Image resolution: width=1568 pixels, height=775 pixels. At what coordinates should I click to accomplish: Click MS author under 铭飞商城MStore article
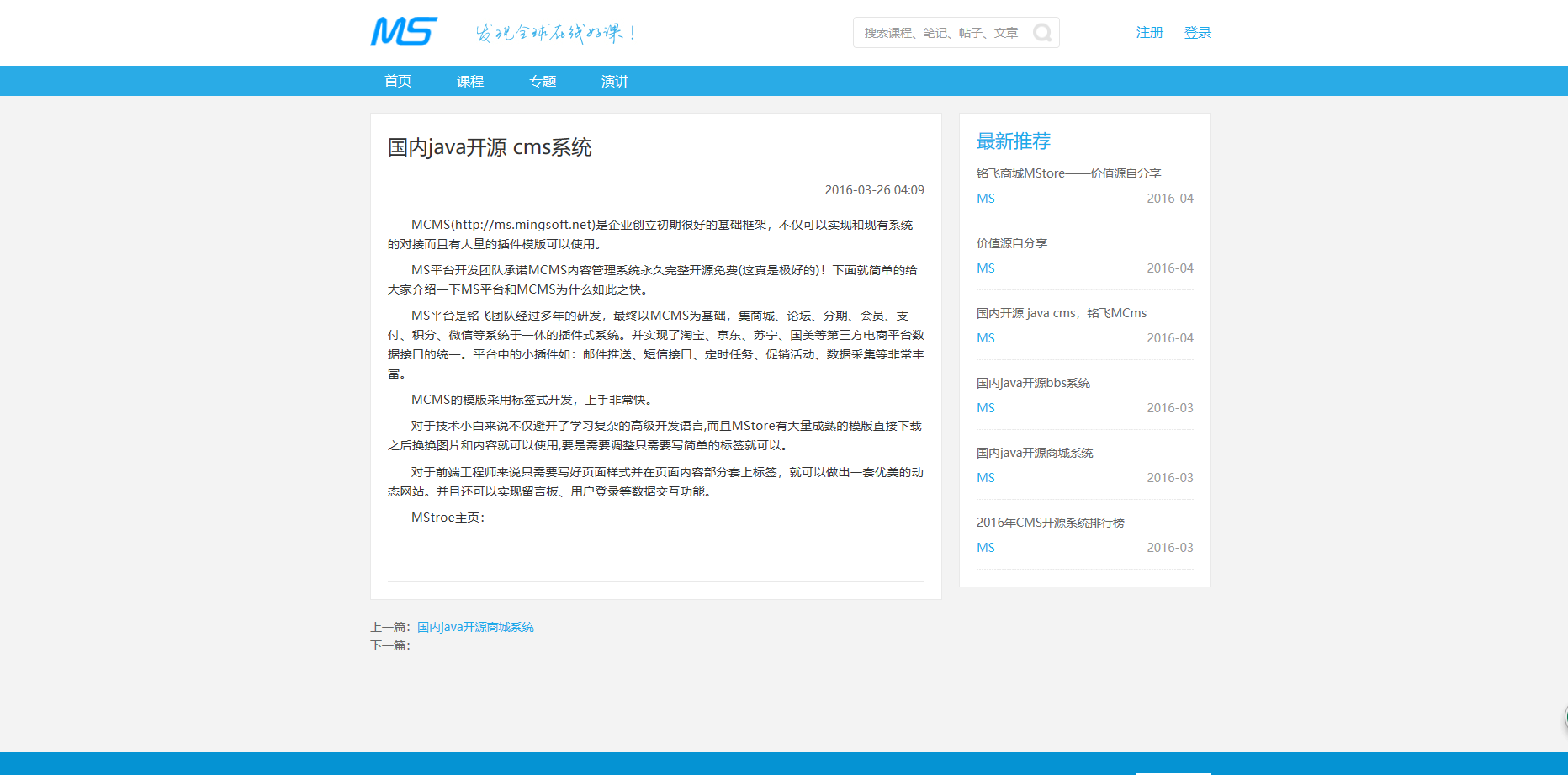(985, 199)
